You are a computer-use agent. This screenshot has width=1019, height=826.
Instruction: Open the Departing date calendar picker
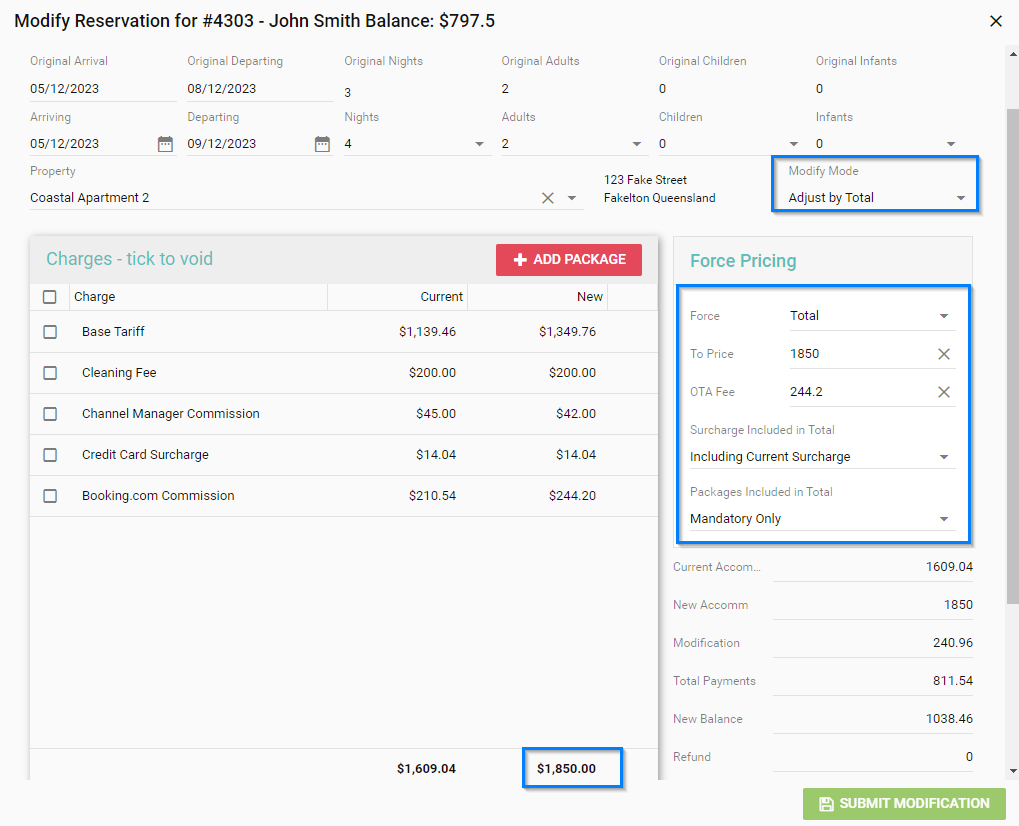[x=322, y=144]
